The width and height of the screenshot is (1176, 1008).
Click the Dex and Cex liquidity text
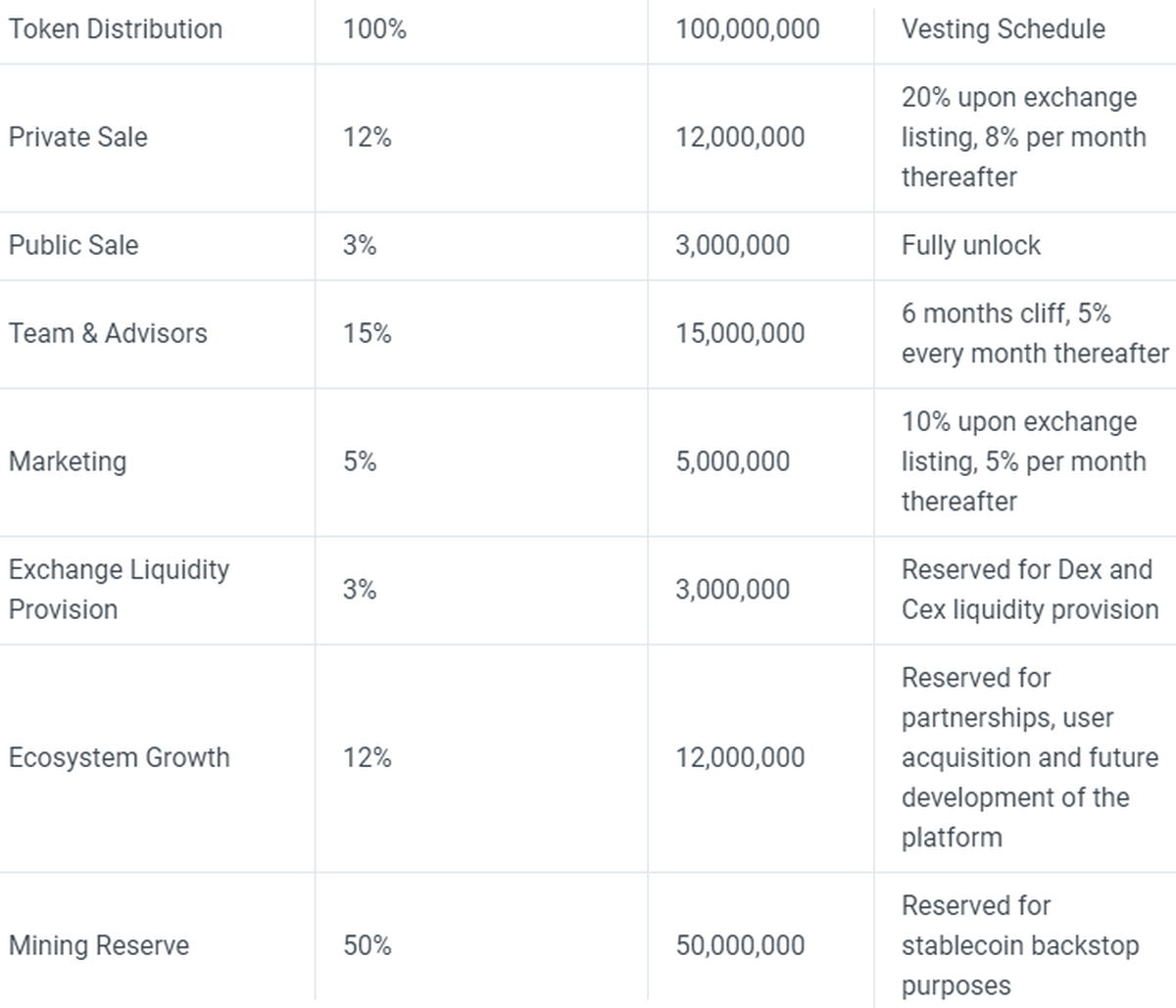[x=1029, y=589]
